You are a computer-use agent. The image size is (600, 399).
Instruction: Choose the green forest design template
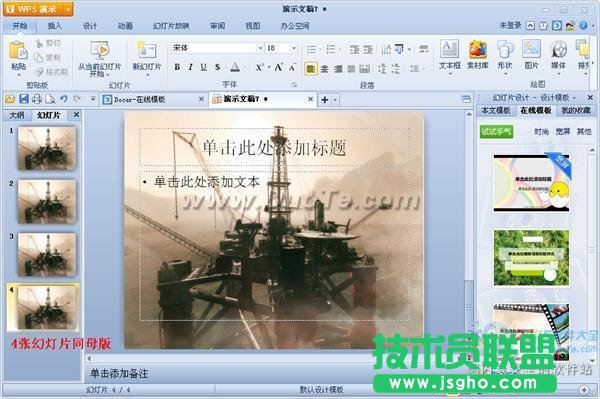click(531, 257)
